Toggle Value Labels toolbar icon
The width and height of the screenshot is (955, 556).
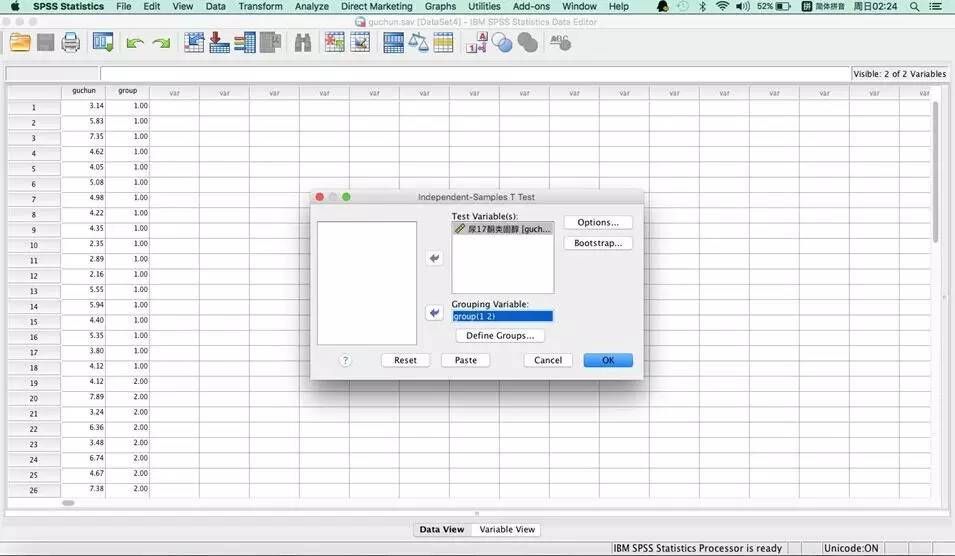(x=476, y=43)
